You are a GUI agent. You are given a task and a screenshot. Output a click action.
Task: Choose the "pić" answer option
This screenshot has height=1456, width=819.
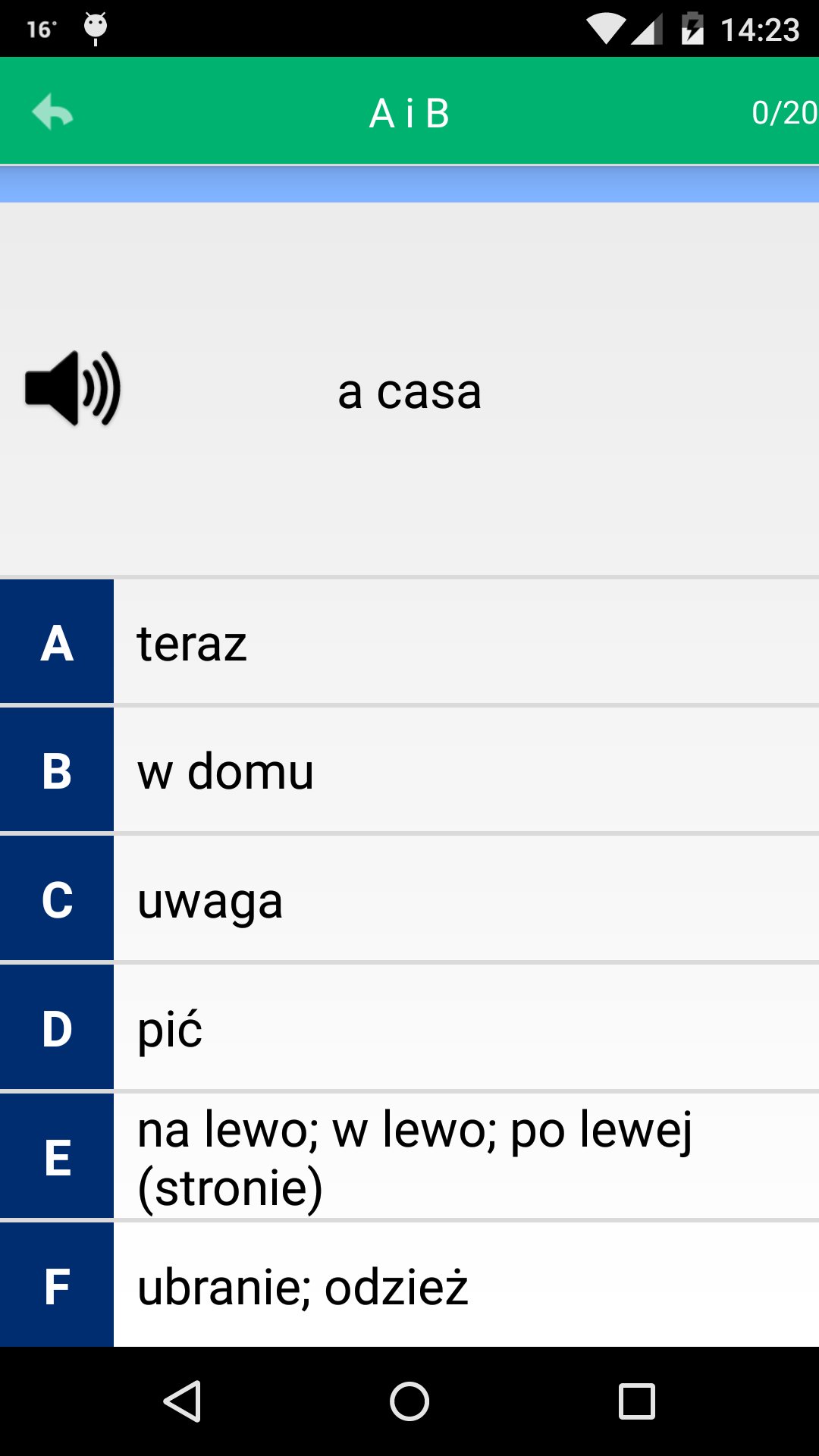170,1030
